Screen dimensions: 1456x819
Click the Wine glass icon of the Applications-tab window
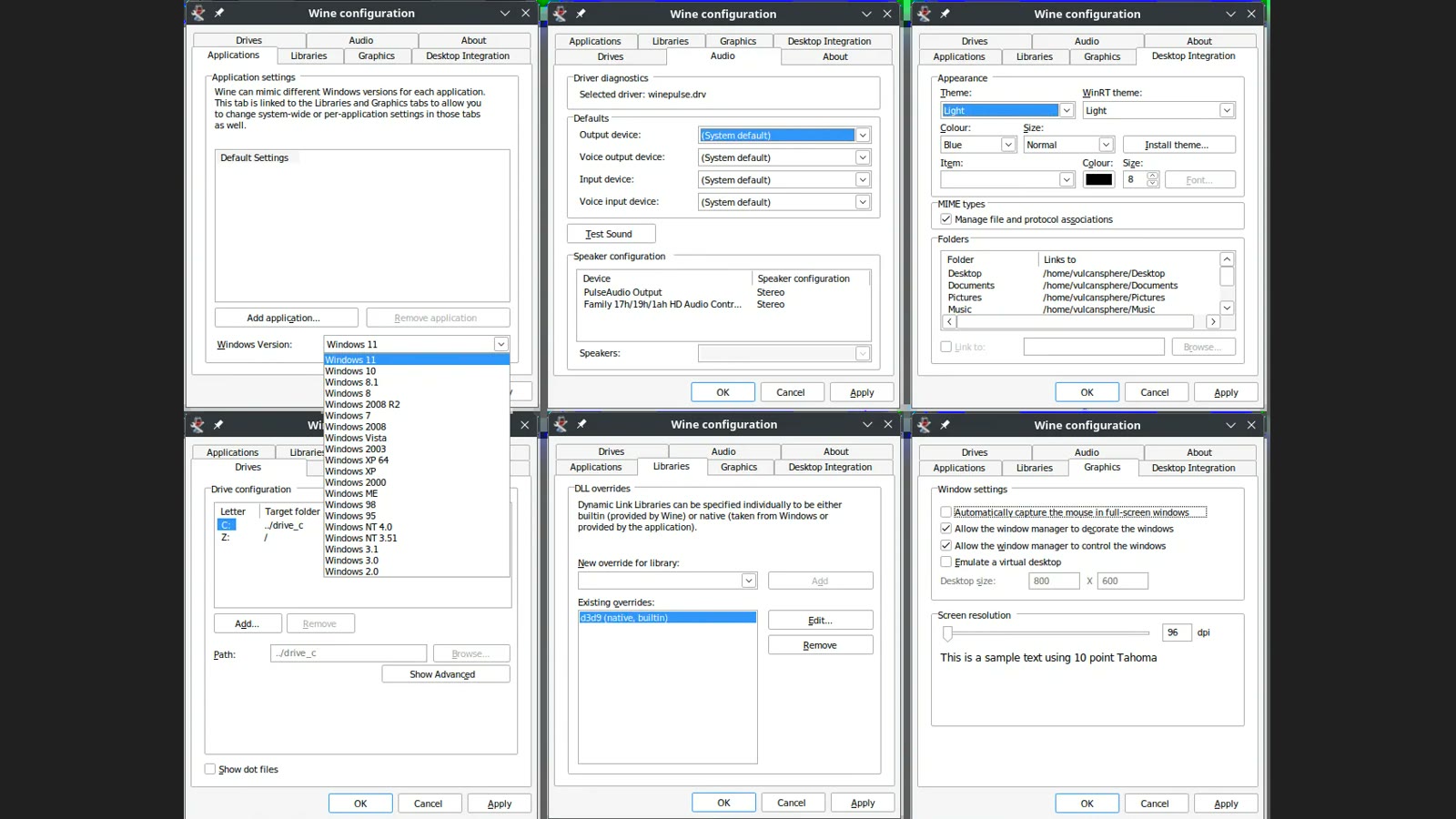(197, 13)
